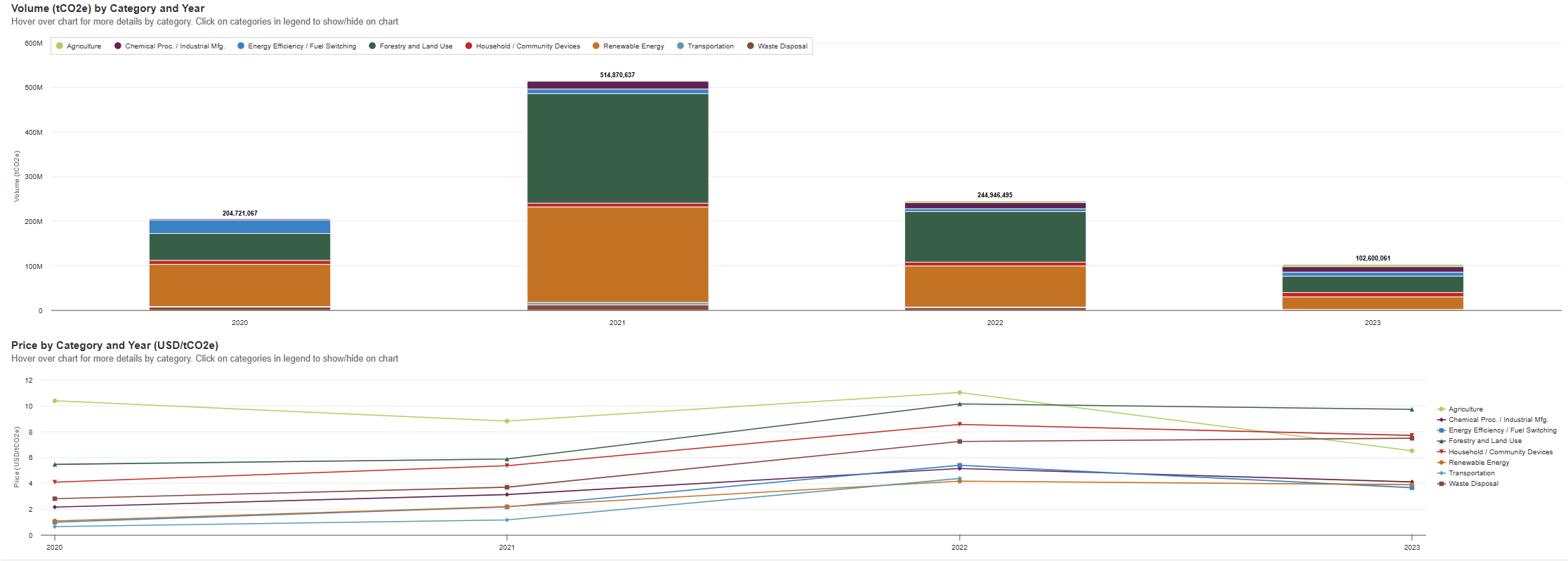Click the 2022 Renewable Energy orange bar segment

click(x=994, y=286)
